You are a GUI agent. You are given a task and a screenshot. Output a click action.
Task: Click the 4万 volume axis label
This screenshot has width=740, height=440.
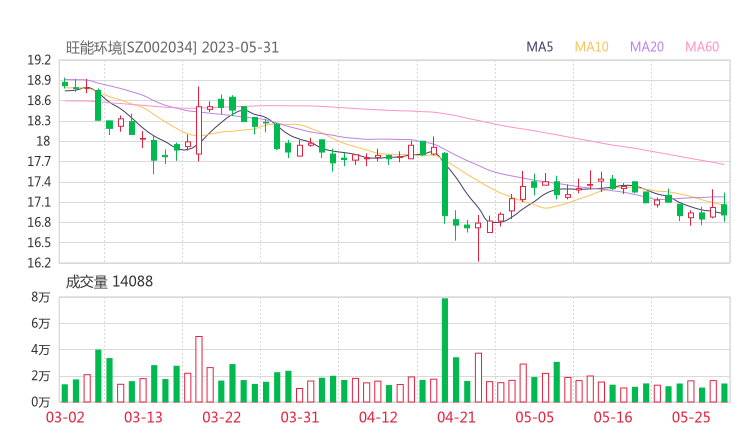point(41,350)
